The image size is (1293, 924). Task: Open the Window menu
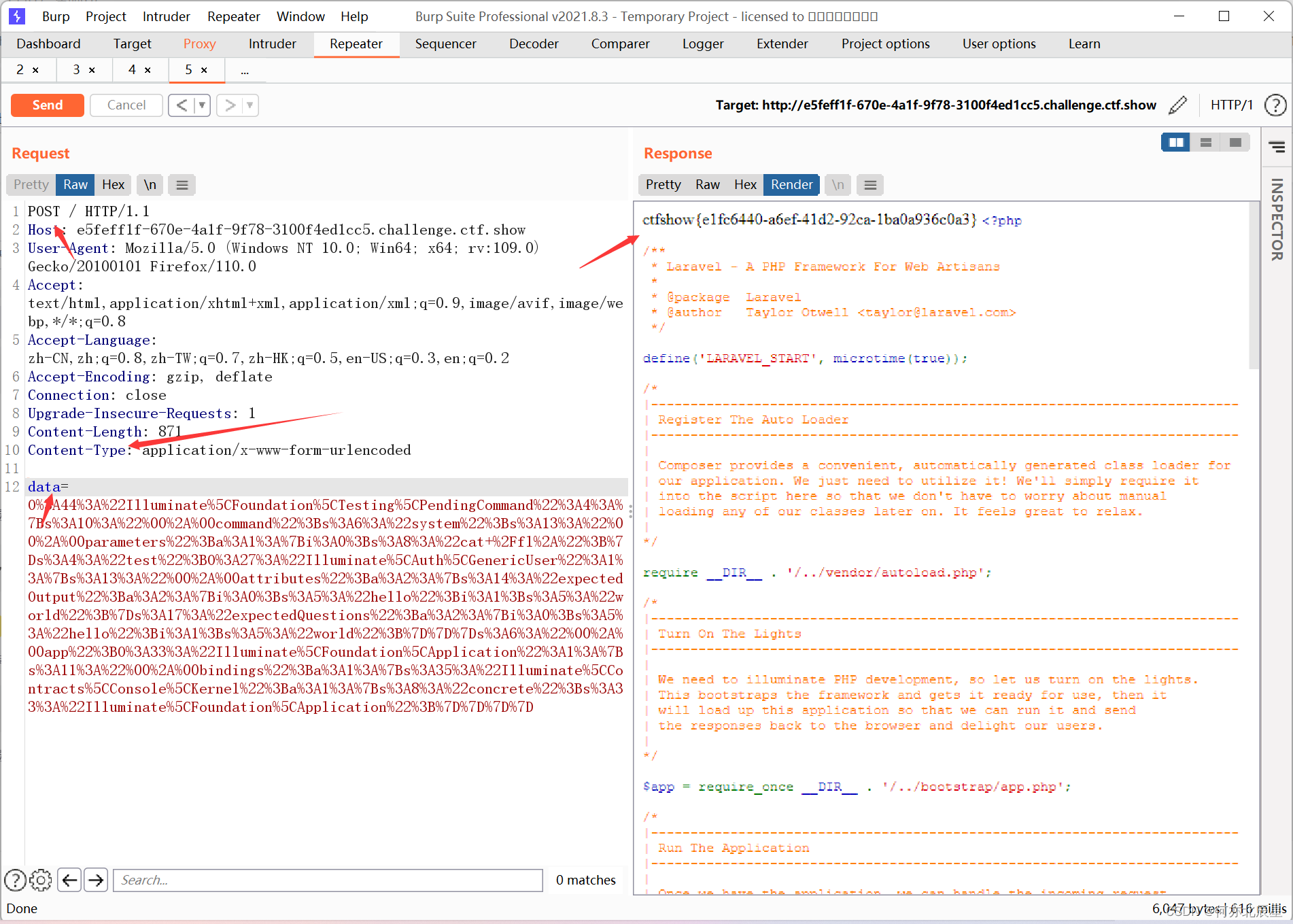300,16
